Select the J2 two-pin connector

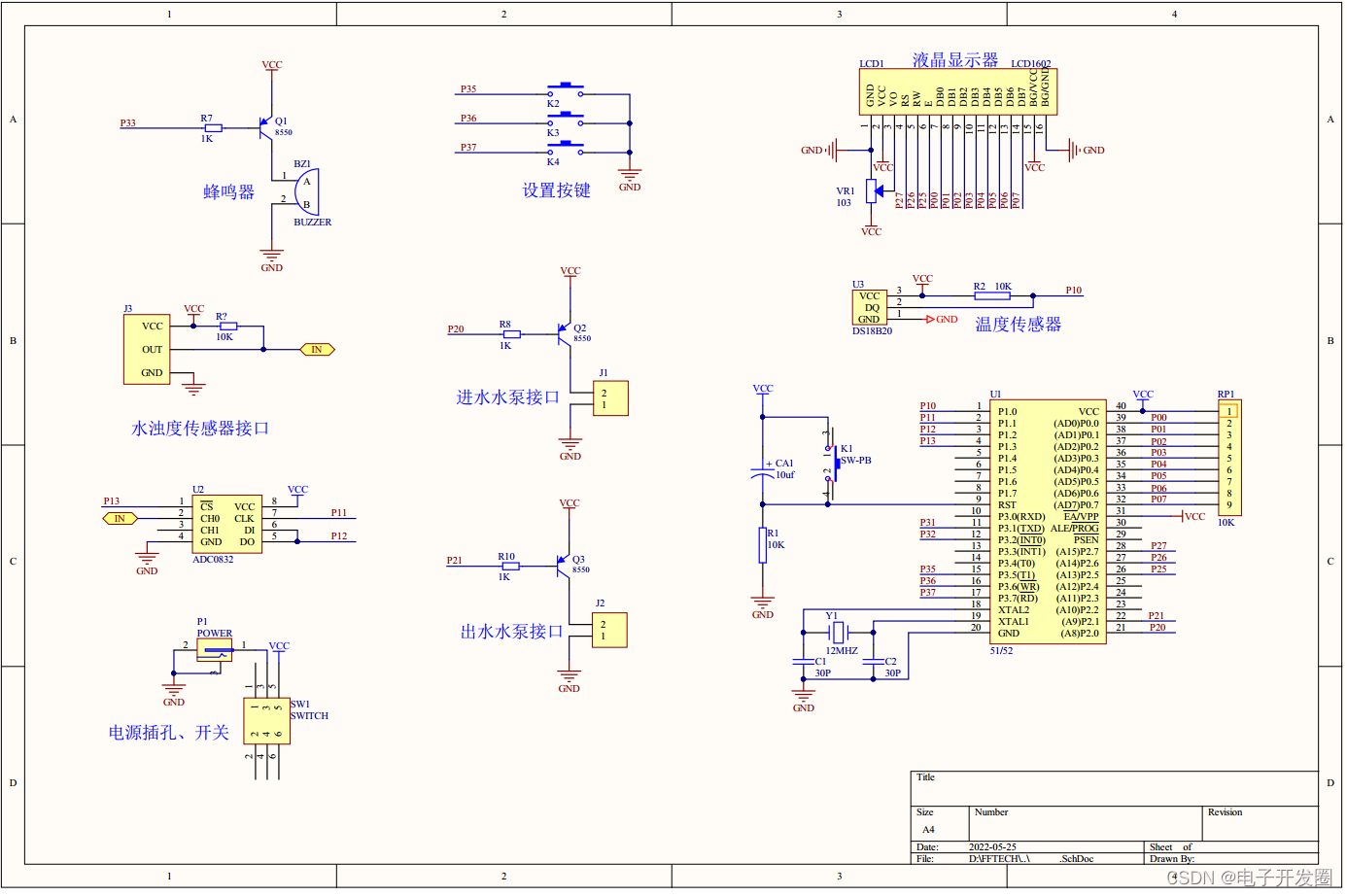(x=609, y=630)
